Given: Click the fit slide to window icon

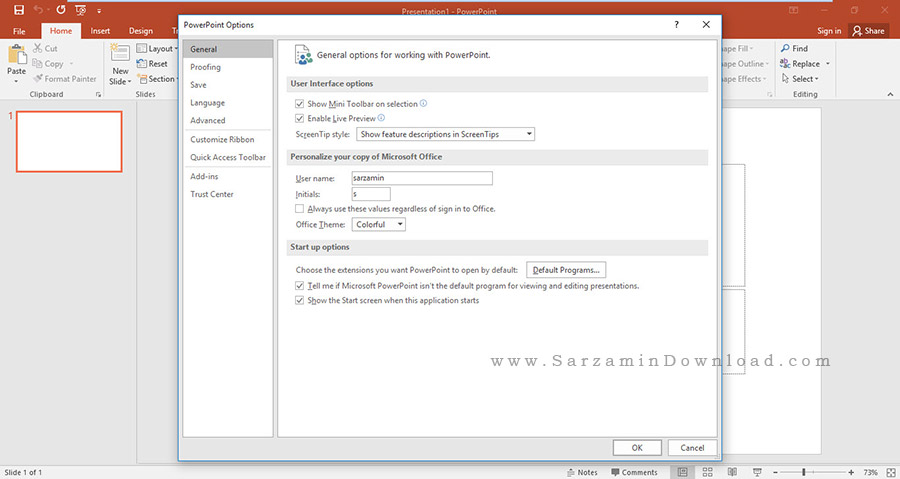Looking at the screenshot, I should (891, 472).
